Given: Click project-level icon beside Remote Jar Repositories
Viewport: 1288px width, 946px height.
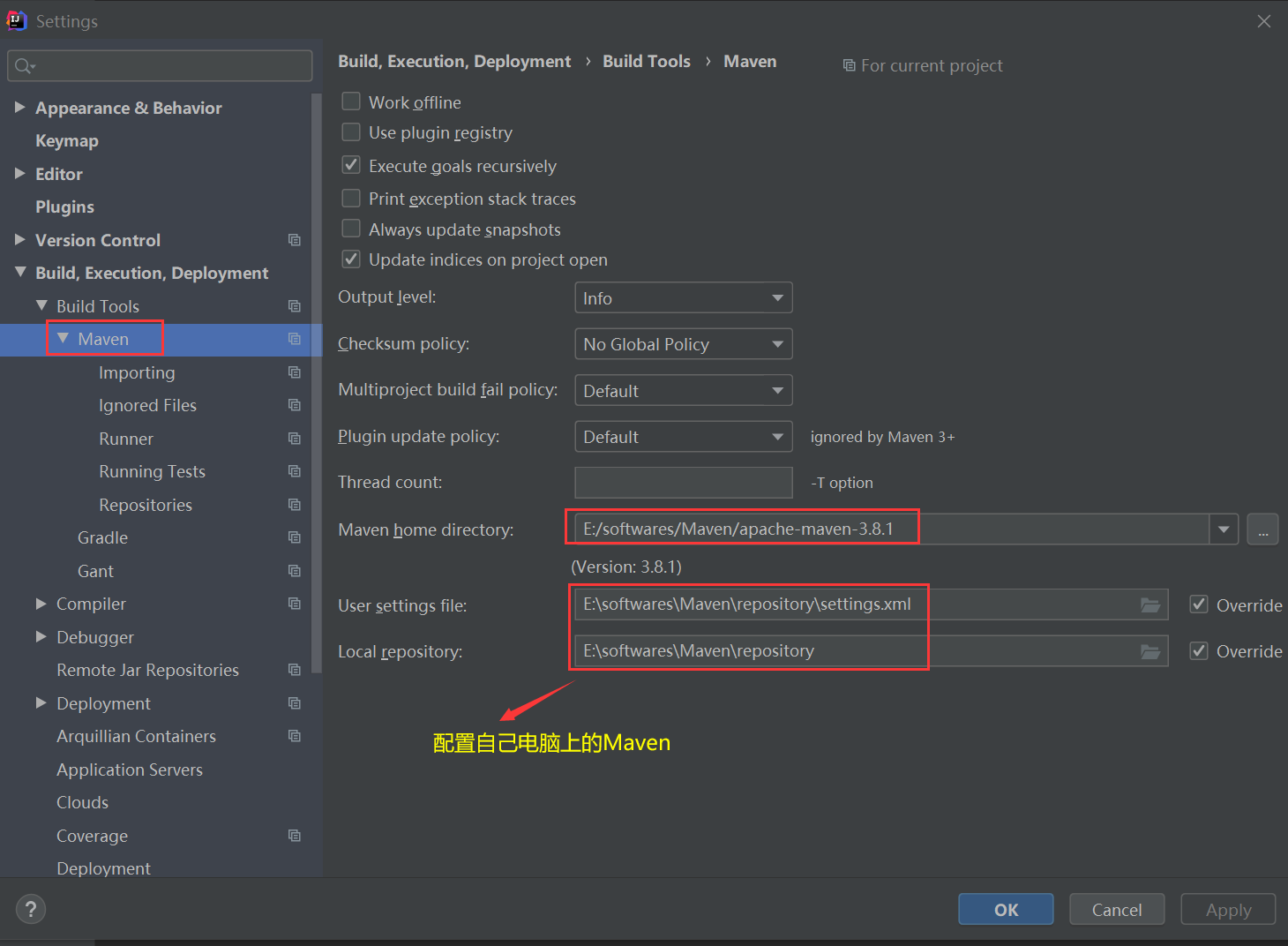Looking at the screenshot, I should click(x=295, y=670).
